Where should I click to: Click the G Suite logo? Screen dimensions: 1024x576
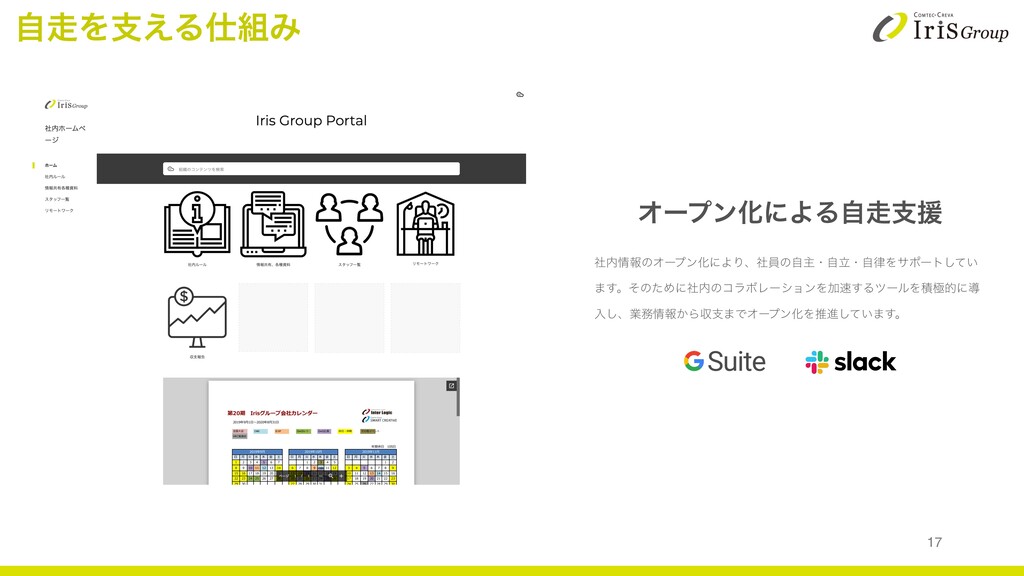(724, 361)
